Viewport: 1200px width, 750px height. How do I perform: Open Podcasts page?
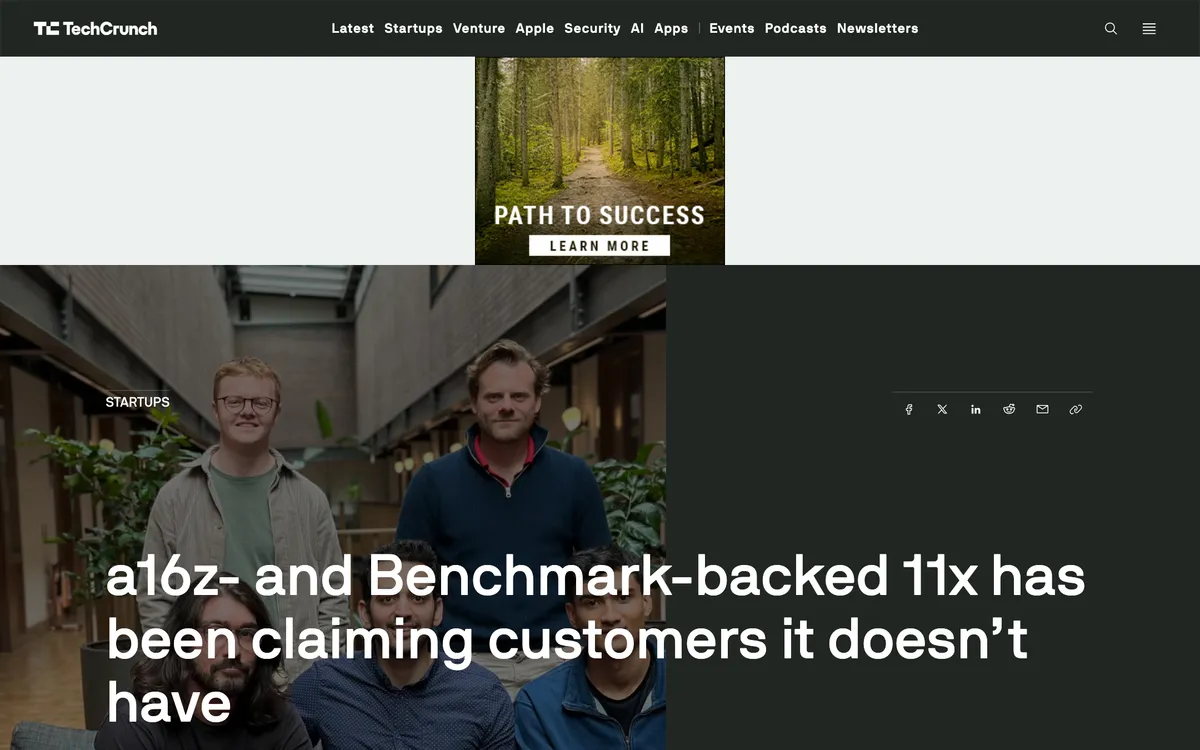[796, 28]
